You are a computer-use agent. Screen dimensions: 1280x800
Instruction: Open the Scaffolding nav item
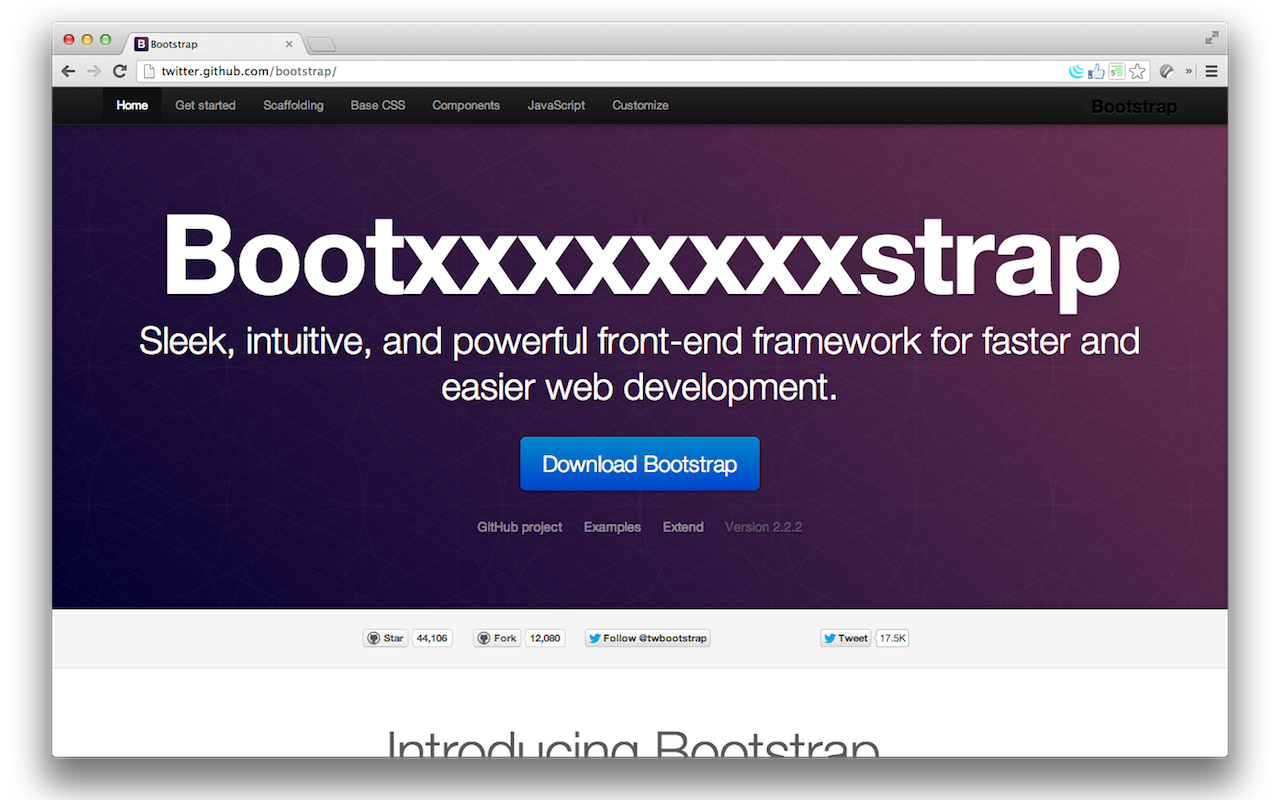pos(293,105)
